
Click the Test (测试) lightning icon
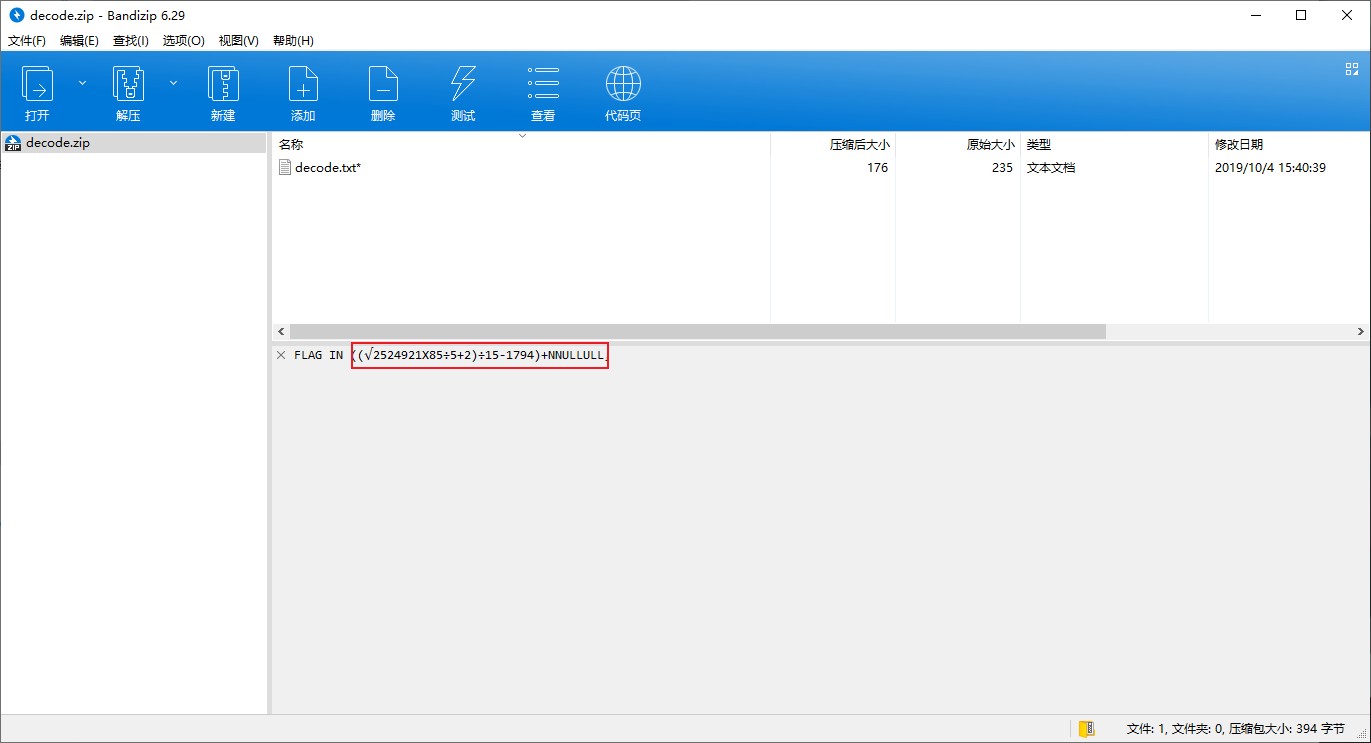[x=463, y=84]
